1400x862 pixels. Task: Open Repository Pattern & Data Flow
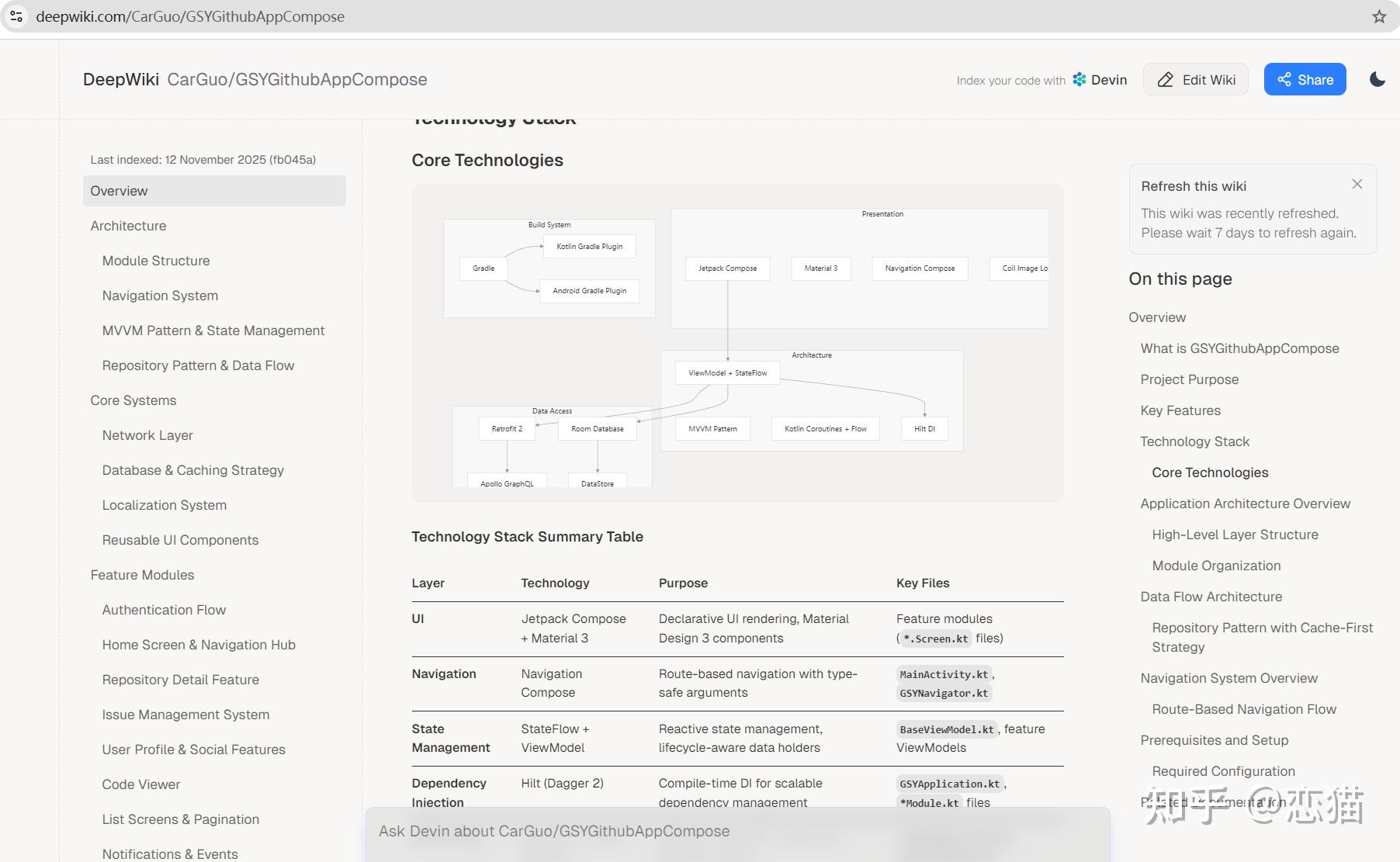point(198,365)
